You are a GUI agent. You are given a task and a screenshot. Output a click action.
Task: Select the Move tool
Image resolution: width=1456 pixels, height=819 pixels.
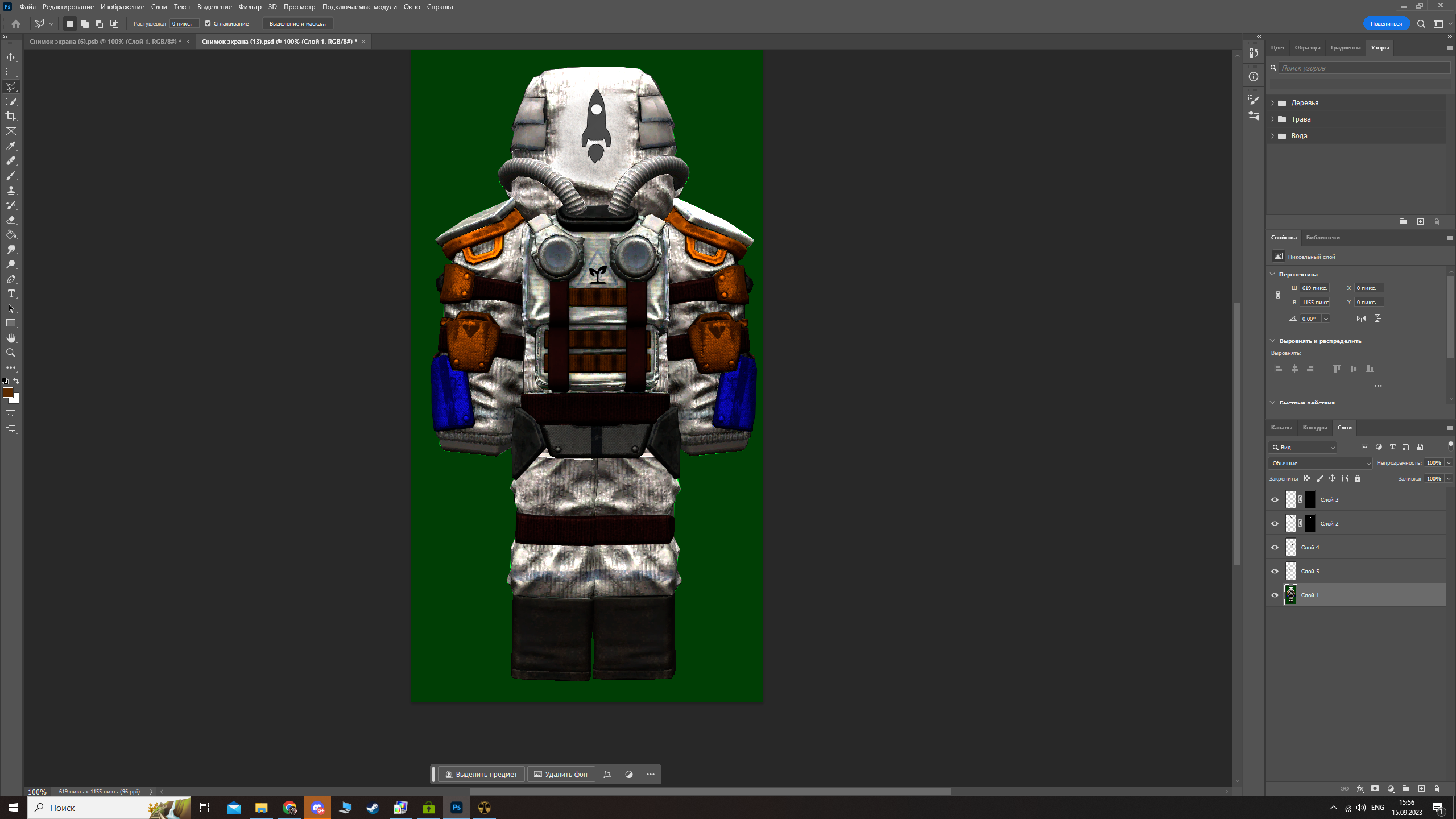click(x=11, y=57)
